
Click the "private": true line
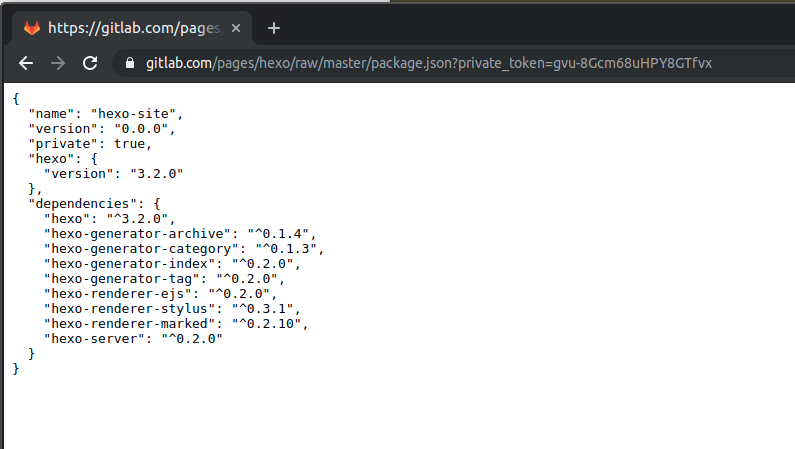[92, 143]
